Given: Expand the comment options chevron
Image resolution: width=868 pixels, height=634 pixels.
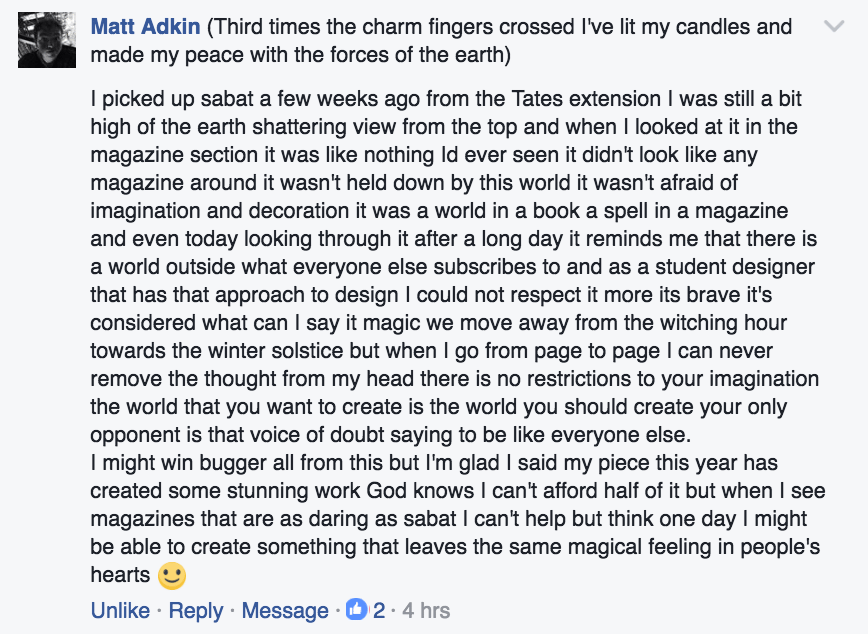Looking at the screenshot, I should click(x=833, y=28).
